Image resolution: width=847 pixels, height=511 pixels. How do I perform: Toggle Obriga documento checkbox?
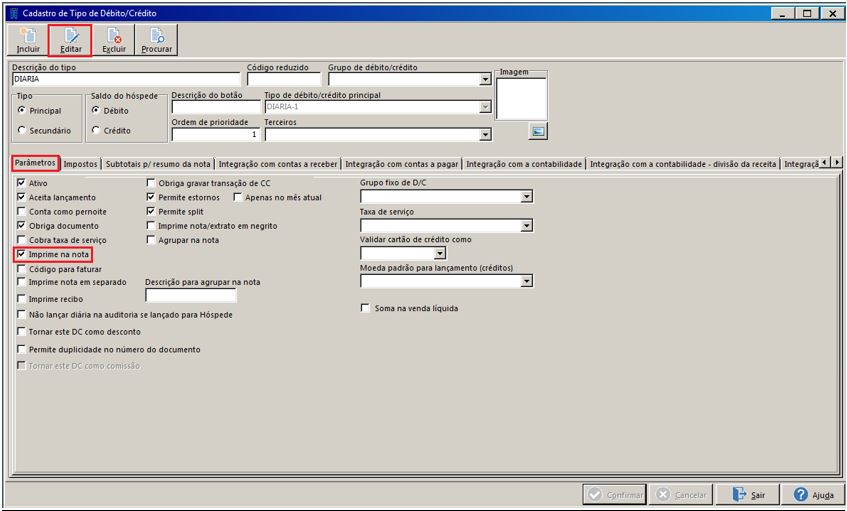[22, 225]
